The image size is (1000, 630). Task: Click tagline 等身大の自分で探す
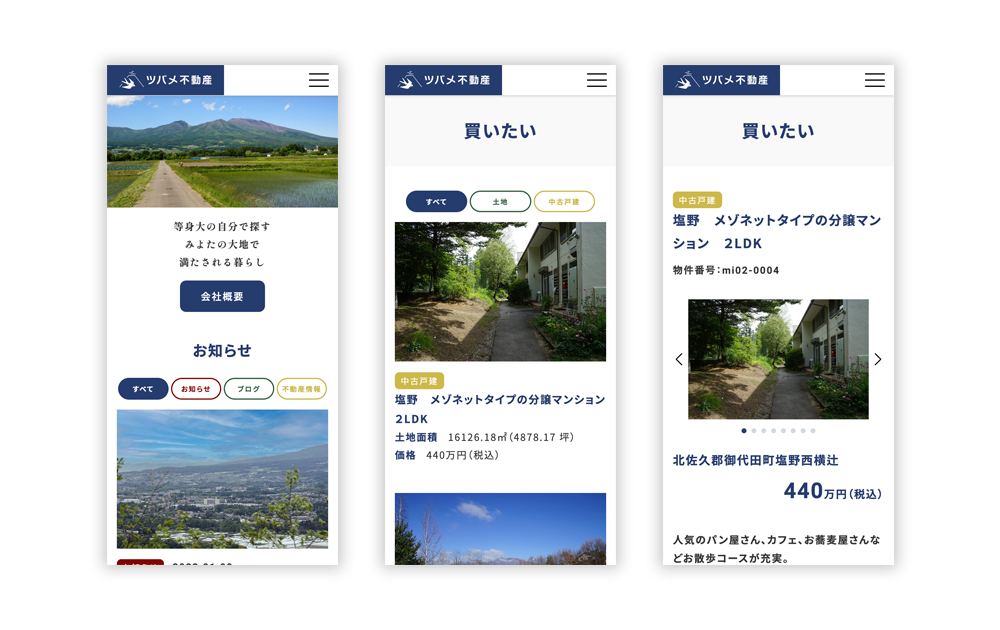point(223,226)
